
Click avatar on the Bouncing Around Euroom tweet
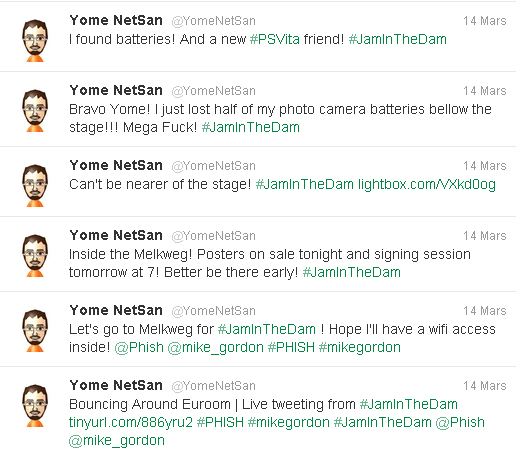click(x=35, y=406)
